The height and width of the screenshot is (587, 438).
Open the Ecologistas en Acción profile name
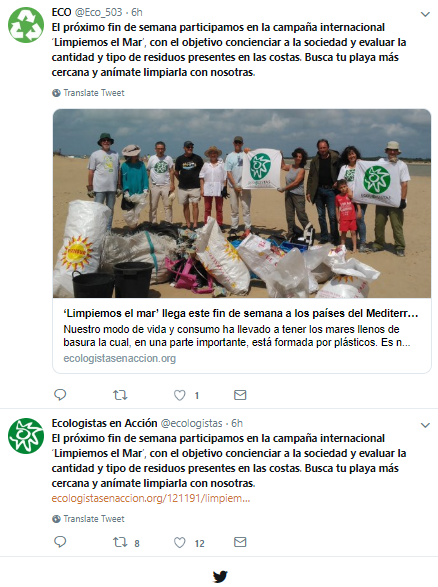[104, 423]
